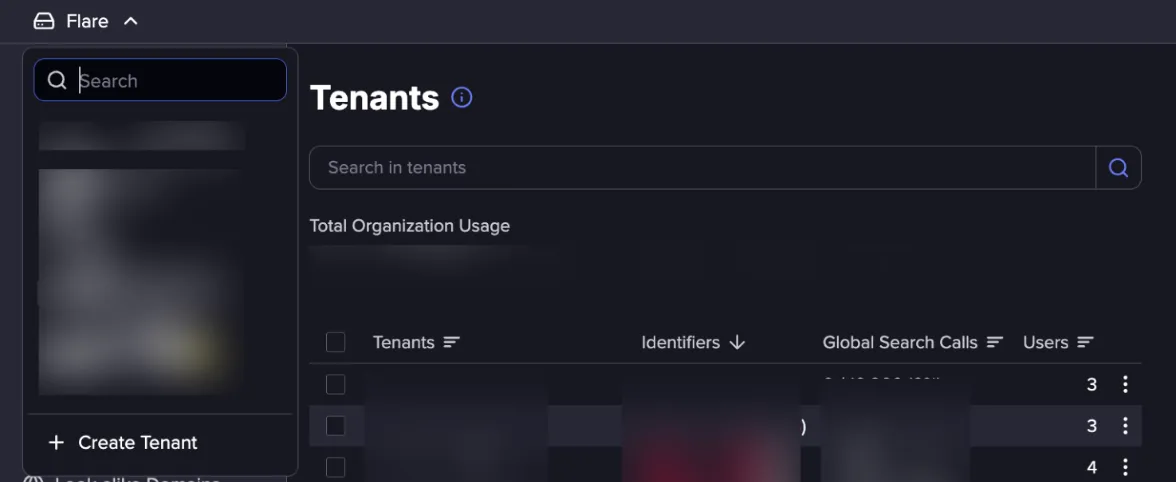Click sort icon next to Tenants column
Image resolution: width=1176 pixels, height=482 pixels.
pos(451,343)
